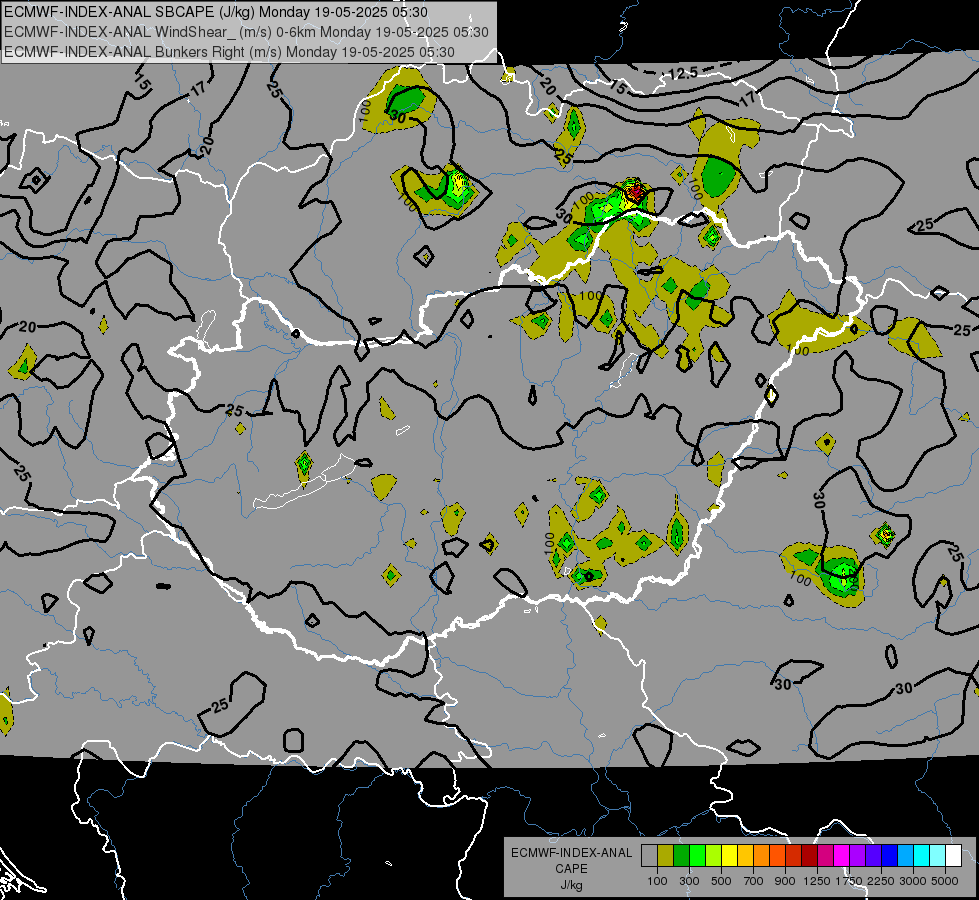This screenshot has height=900, width=979.
Task: Click the 12.5 contour label
Action: [x=682, y=73]
